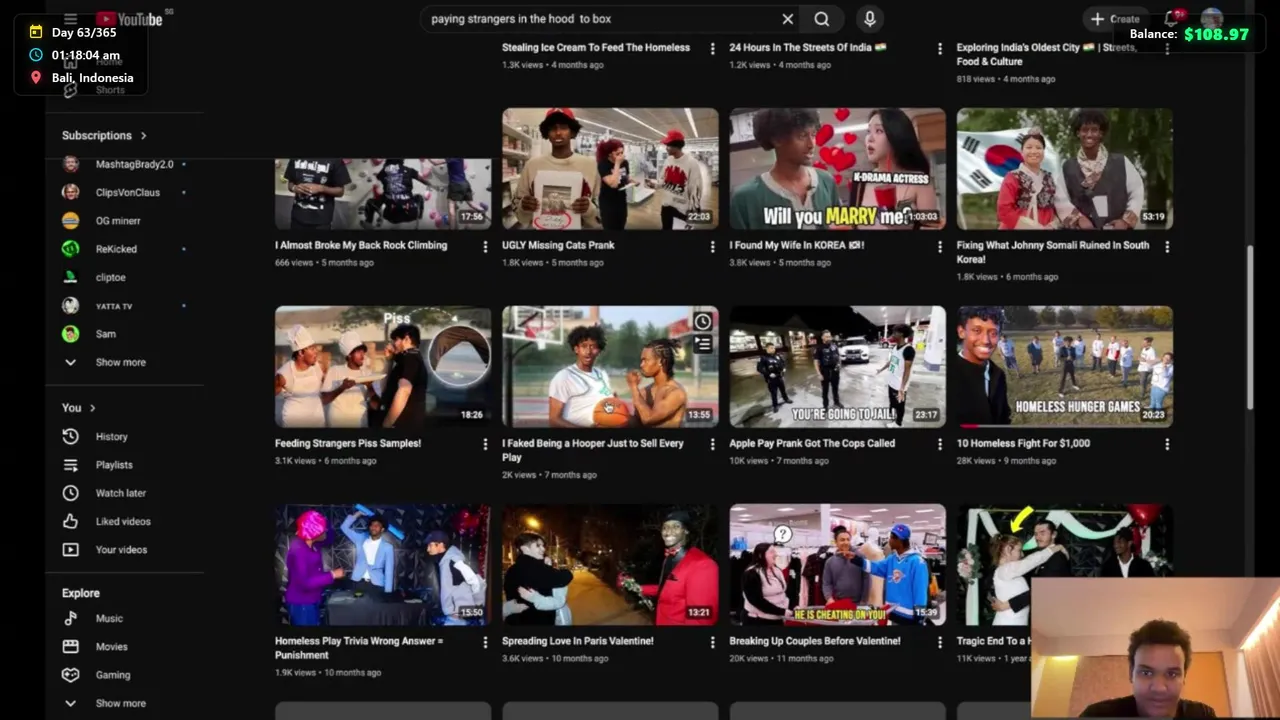
Task: Open the notifications bell
Action: pyautogui.click(x=1172, y=19)
